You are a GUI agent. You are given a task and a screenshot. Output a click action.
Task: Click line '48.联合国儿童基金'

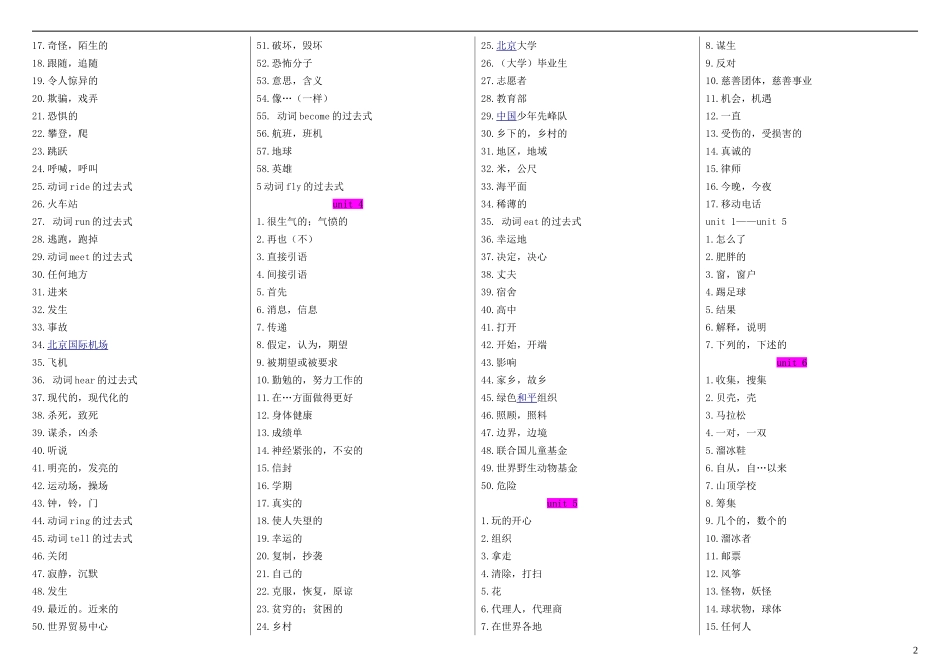[524, 450]
